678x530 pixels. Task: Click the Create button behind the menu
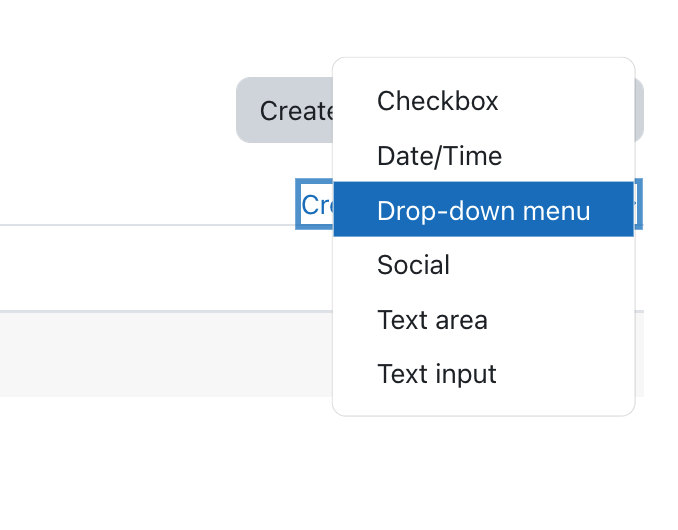(285, 110)
